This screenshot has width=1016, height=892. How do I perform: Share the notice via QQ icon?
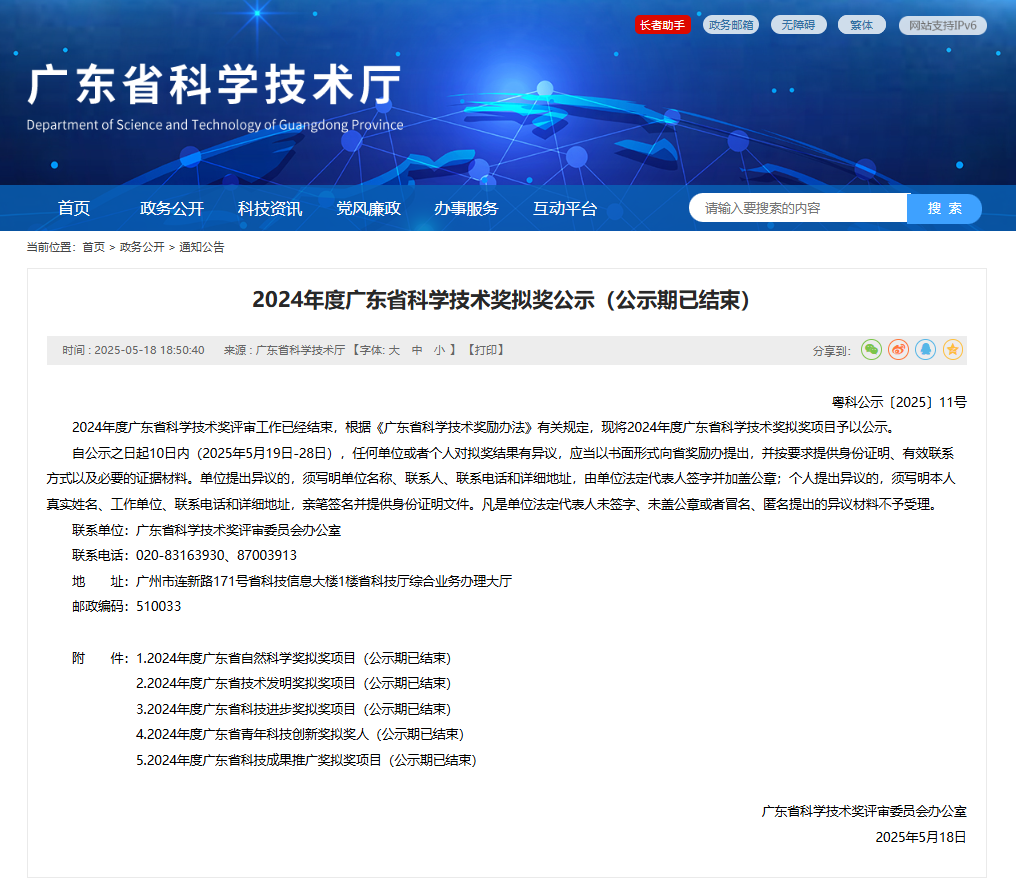[x=925, y=350]
